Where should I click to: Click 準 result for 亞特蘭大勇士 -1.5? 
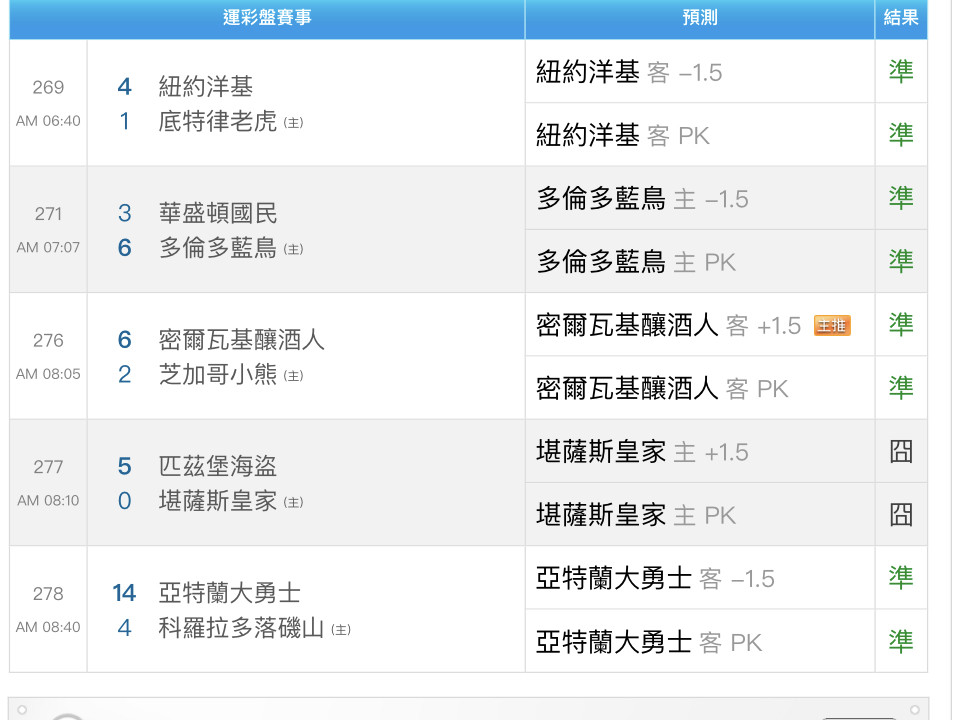click(x=901, y=579)
